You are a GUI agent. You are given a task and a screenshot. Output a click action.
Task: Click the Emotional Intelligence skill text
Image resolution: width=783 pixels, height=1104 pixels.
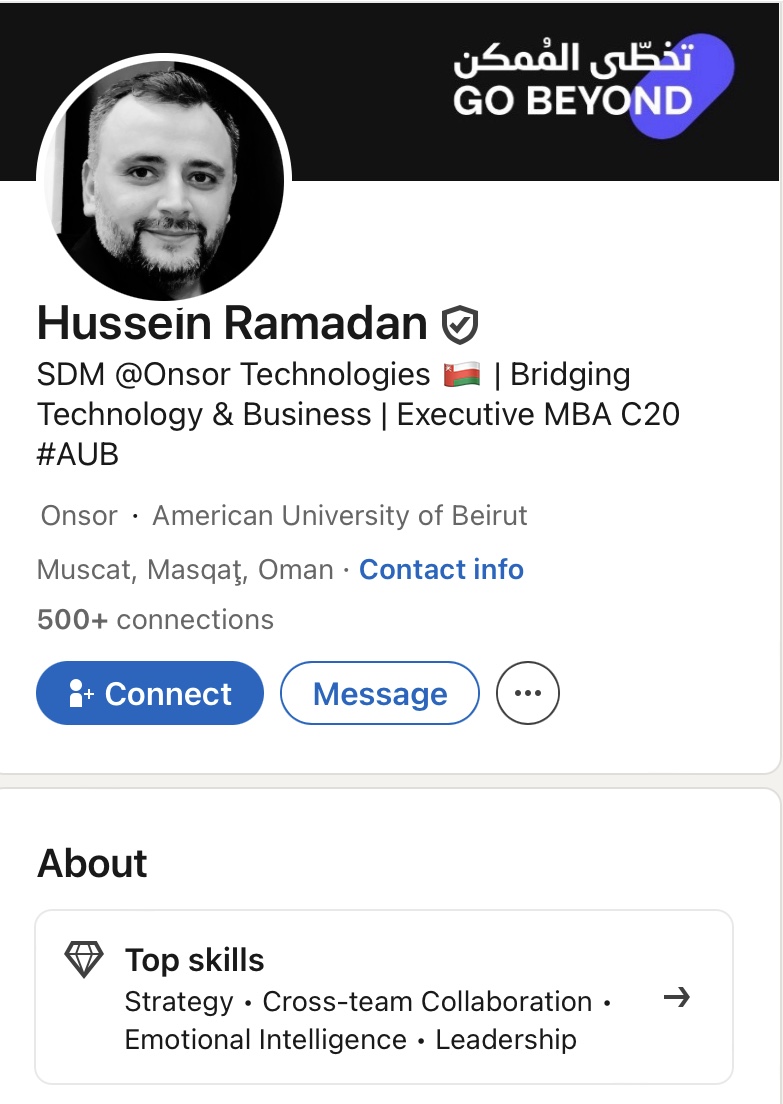265,1040
